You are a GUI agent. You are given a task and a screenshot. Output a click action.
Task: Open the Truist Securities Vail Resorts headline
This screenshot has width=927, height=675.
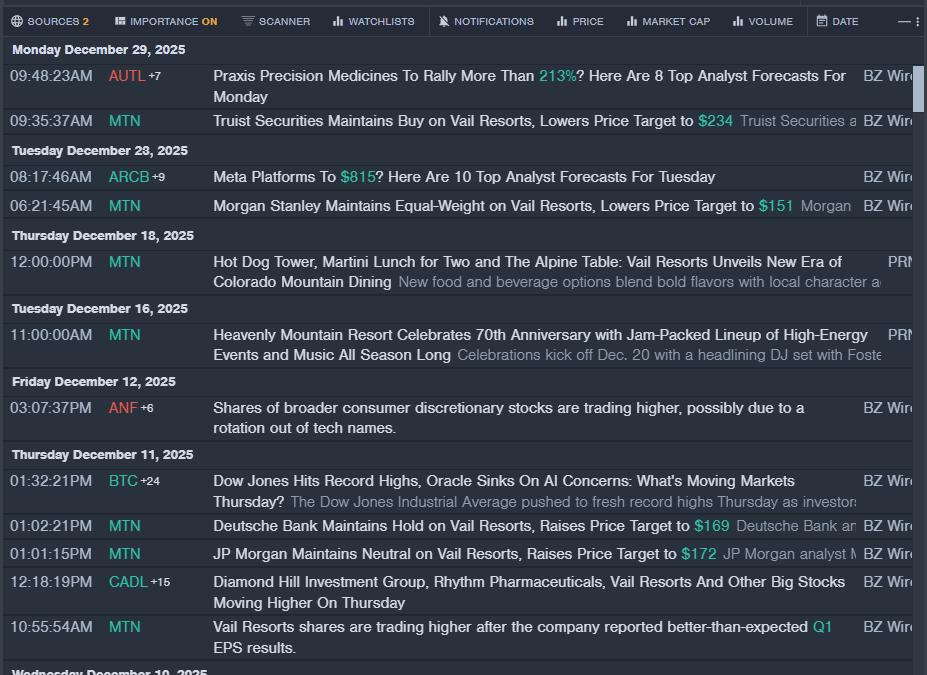pyautogui.click(x=452, y=121)
